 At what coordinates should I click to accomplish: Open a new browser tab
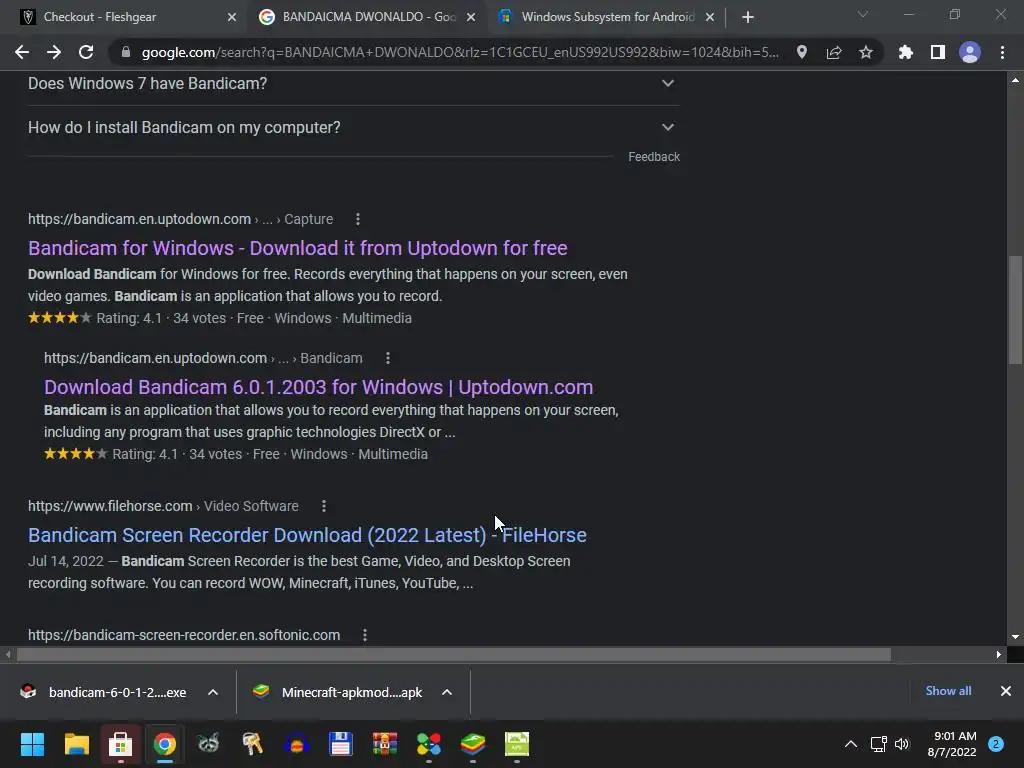pos(748,17)
